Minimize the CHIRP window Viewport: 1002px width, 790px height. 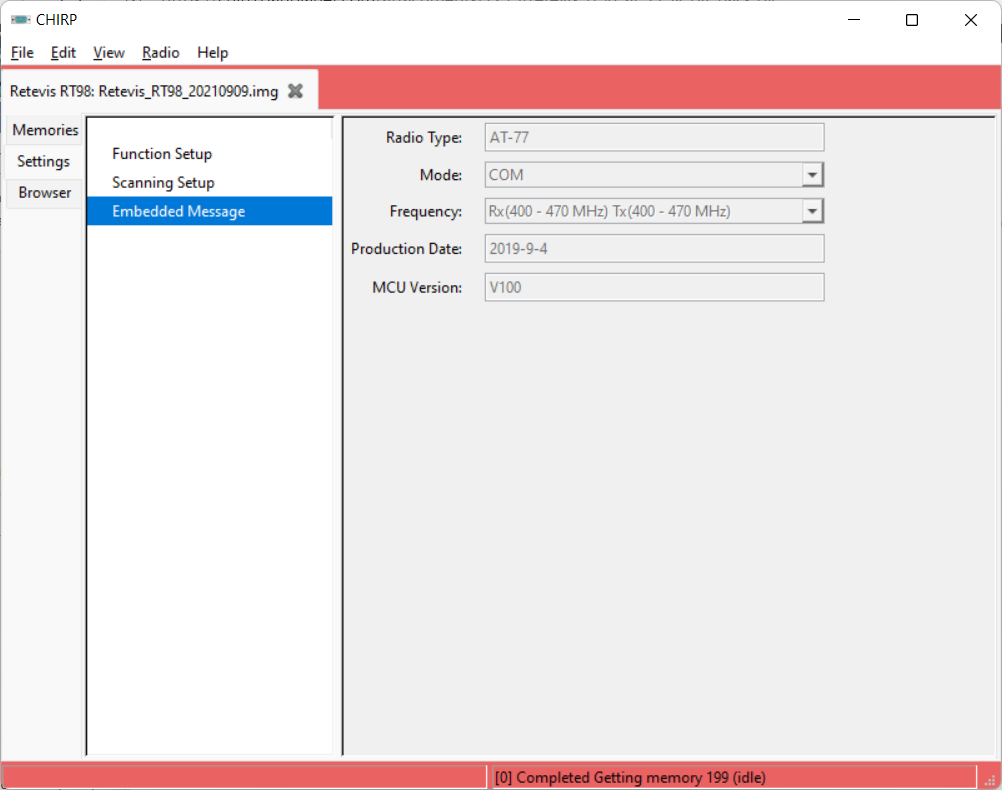(x=854, y=20)
